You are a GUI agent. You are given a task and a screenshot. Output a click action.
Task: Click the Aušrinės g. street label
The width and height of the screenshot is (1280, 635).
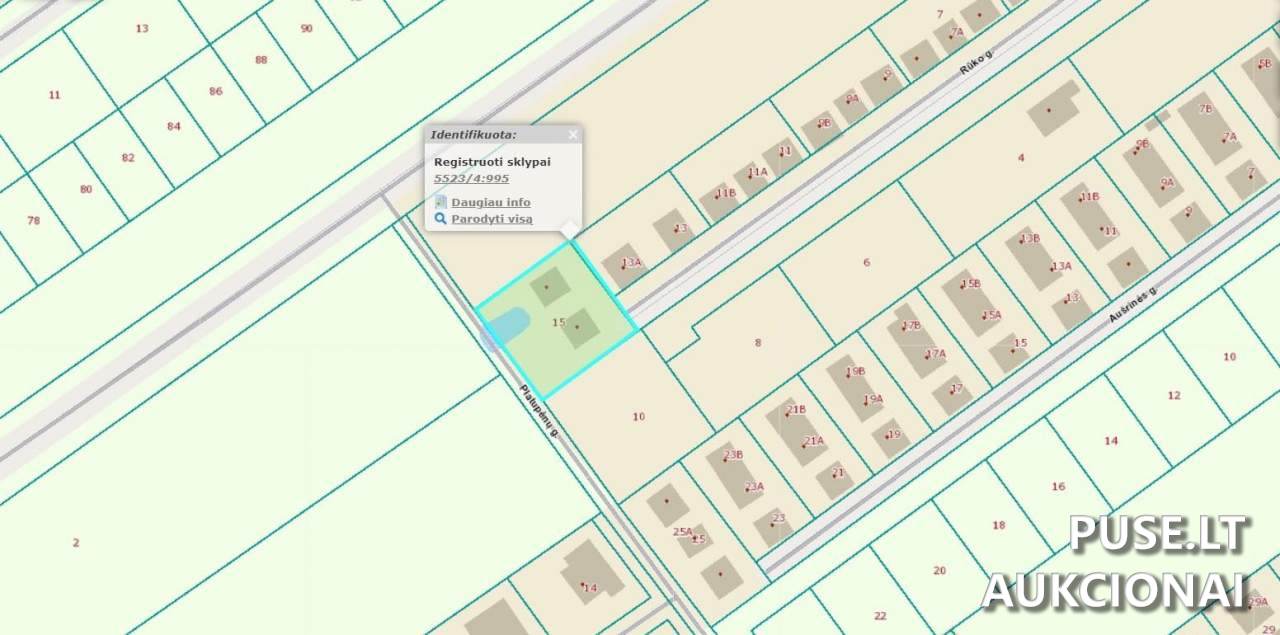click(1131, 302)
